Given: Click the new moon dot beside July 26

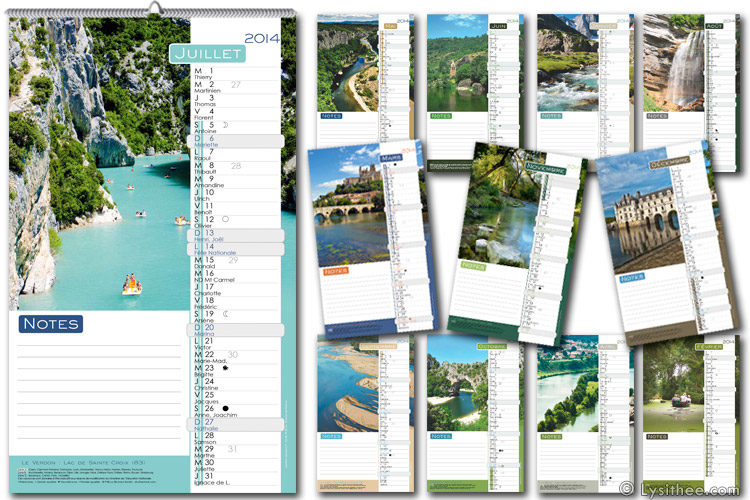Looking at the screenshot, I should (225, 408).
